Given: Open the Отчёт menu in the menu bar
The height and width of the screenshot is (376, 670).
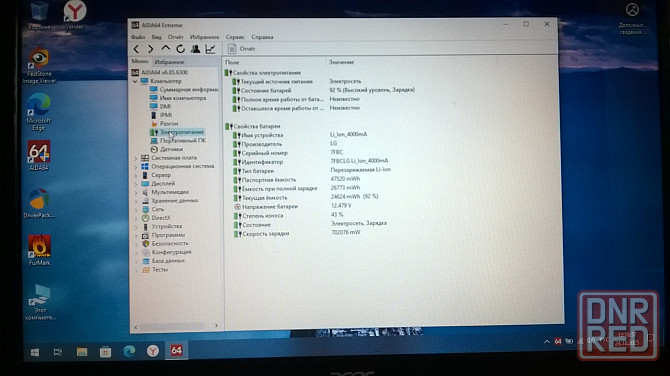Looking at the screenshot, I should click(x=175, y=37).
